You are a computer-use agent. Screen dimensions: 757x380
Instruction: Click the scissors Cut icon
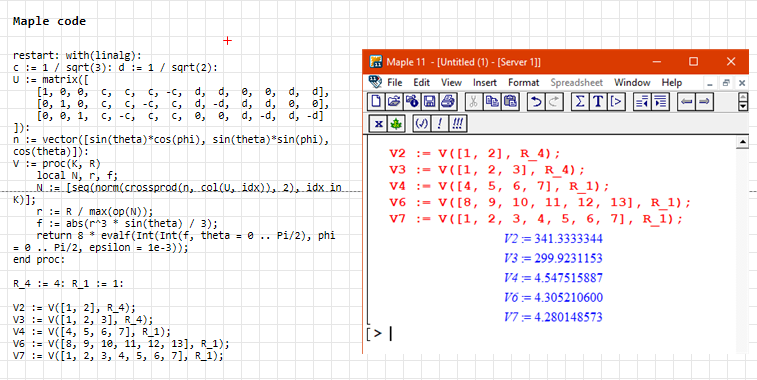coord(474,101)
